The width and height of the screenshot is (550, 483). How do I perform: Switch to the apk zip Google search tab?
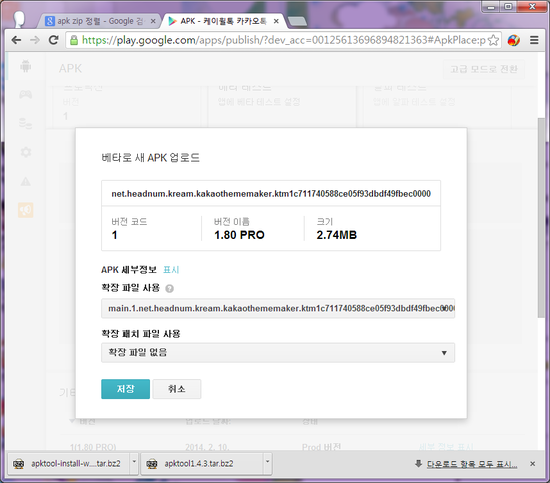[x=100, y=21]
